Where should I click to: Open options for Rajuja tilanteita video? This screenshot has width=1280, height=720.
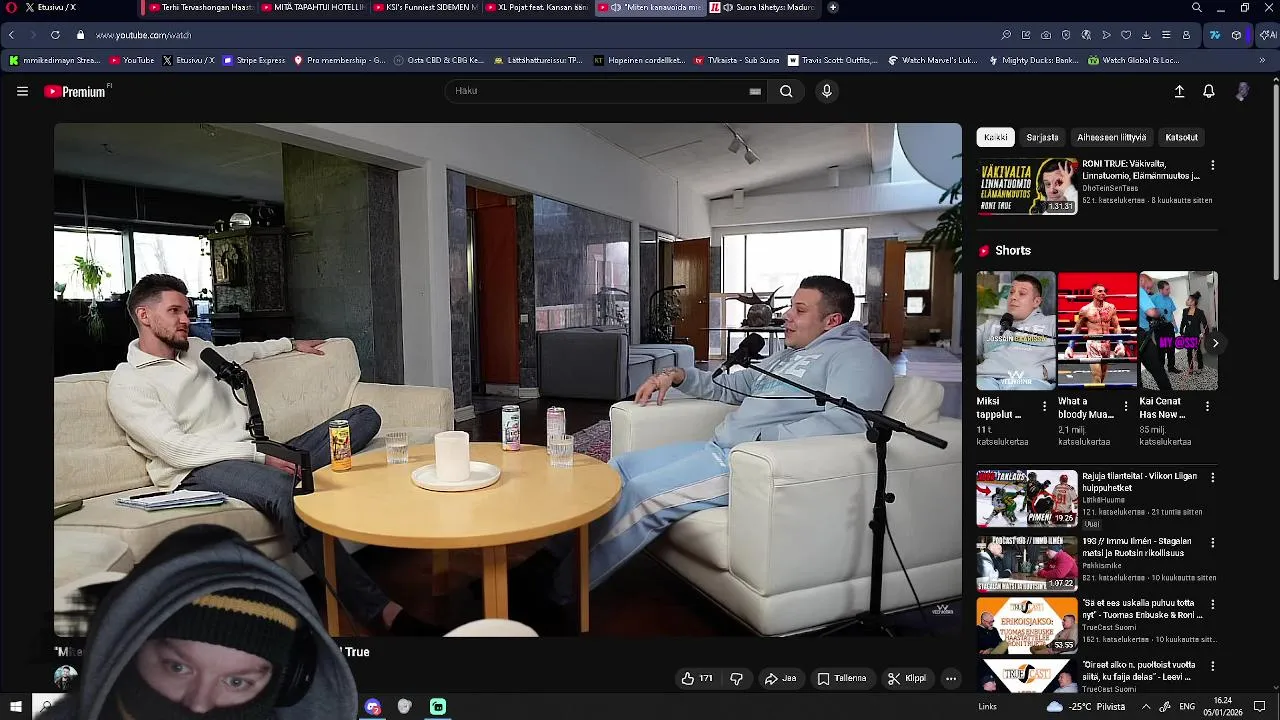[x=1213, y=478]
